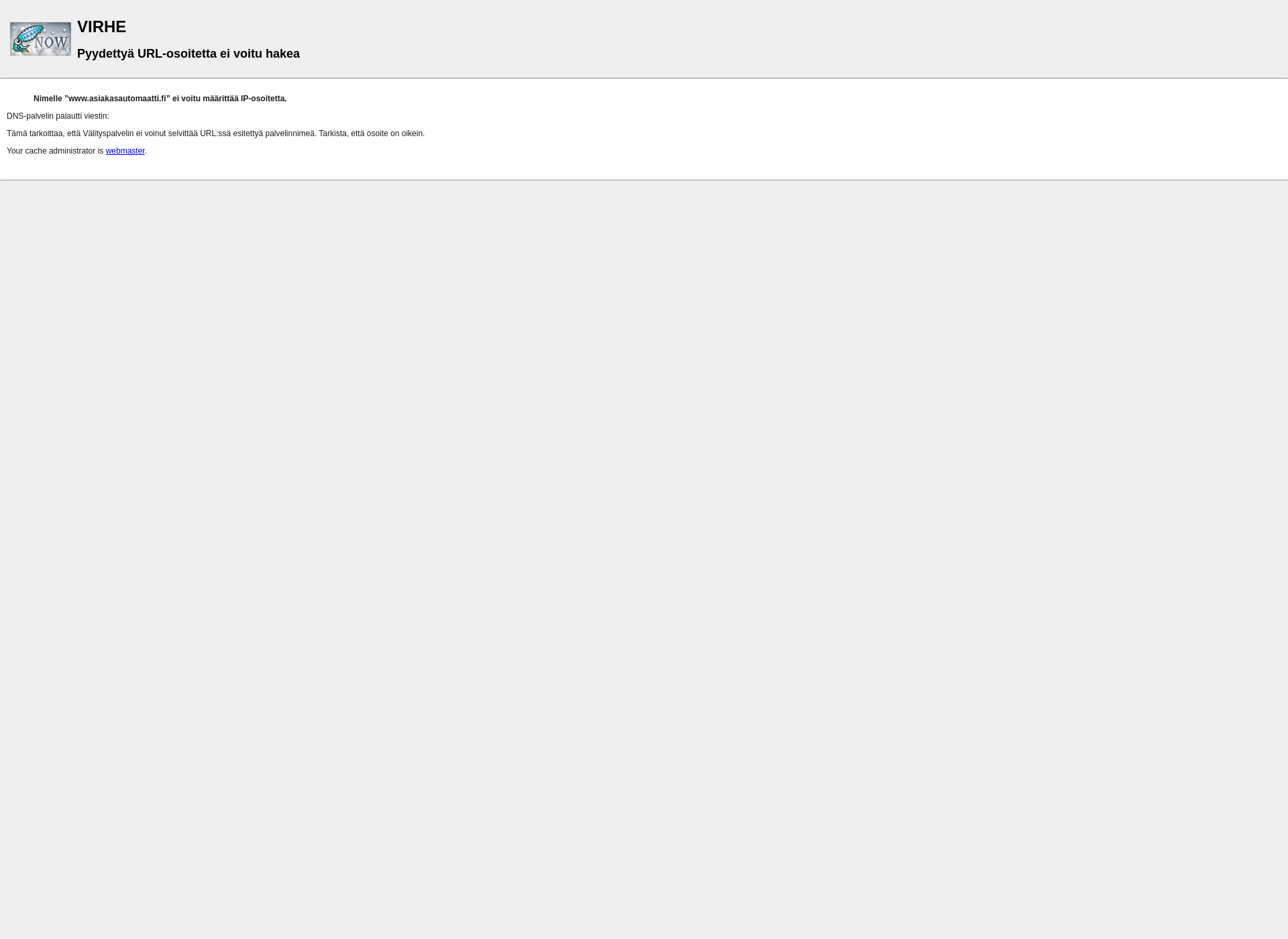Select the IP address error notice

(x=160, y=98)
